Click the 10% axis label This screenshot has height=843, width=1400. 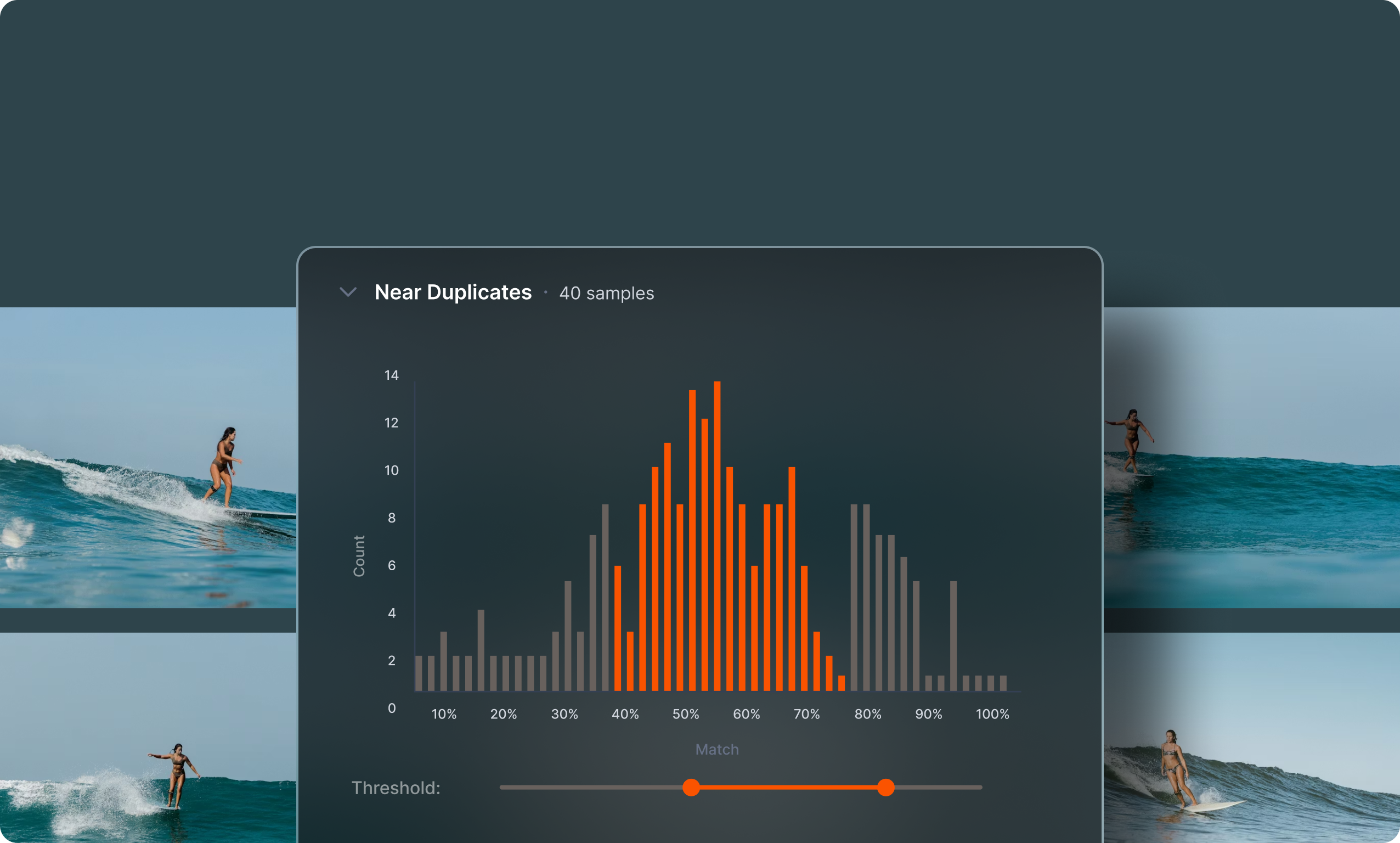(x=444, y=714)
